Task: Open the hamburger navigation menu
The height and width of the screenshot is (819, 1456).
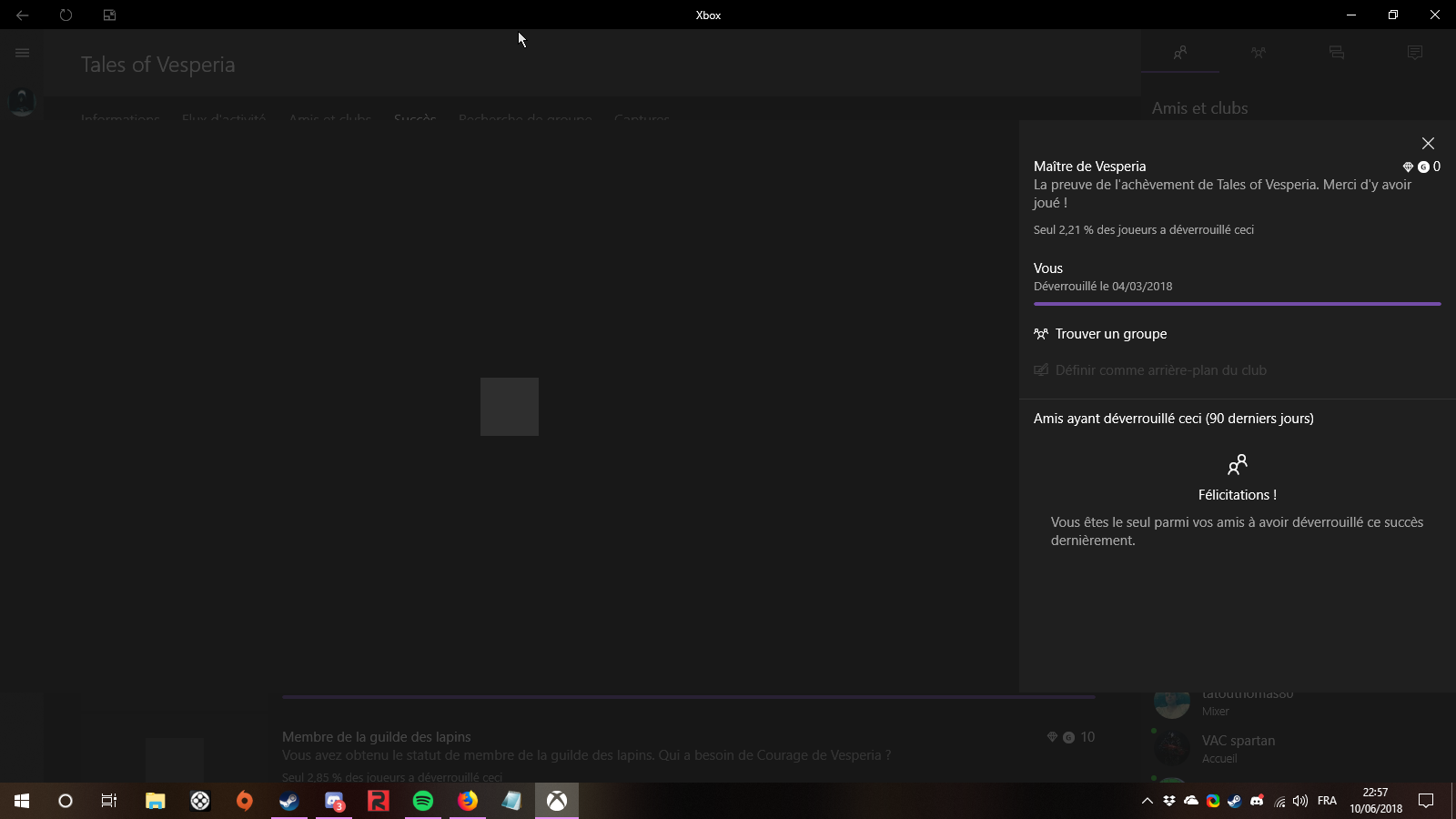Action: click(x=23, y=53)
